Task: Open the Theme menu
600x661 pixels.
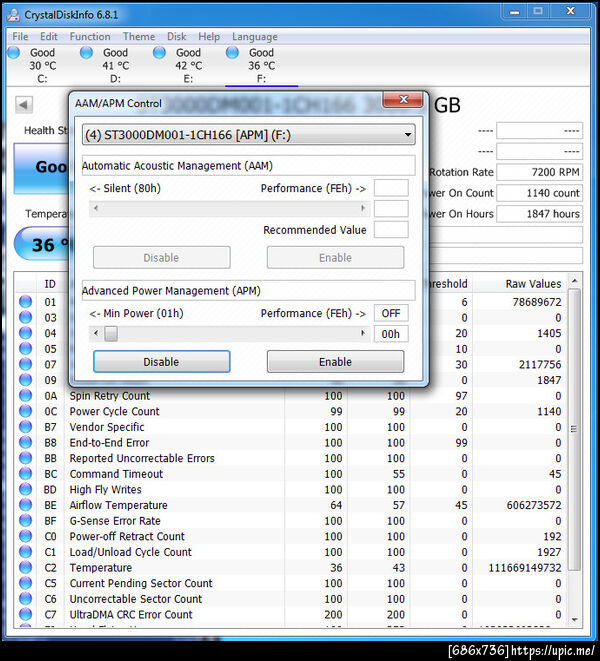Action: tap(139, 37)
